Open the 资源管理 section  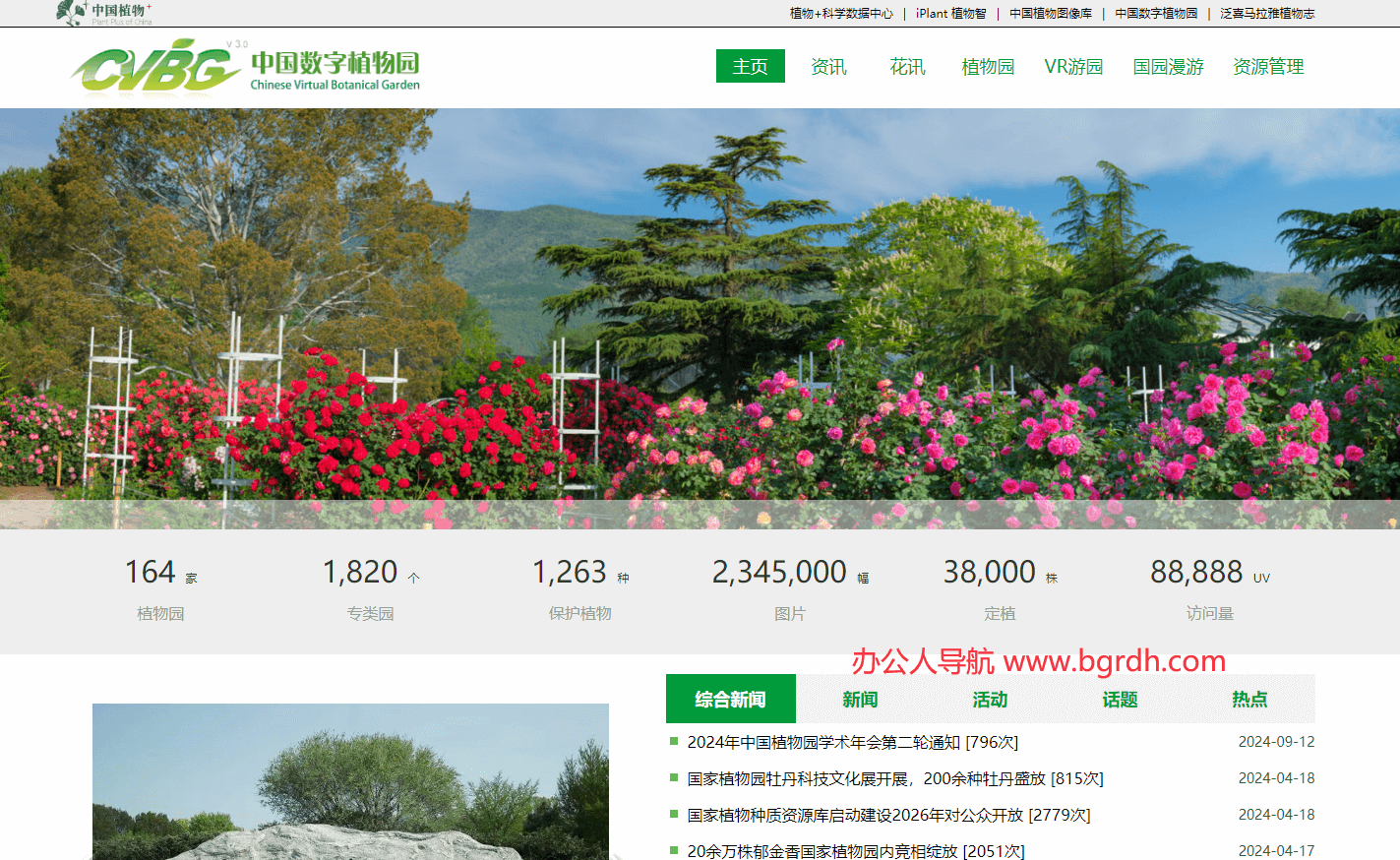(1267, 66)
